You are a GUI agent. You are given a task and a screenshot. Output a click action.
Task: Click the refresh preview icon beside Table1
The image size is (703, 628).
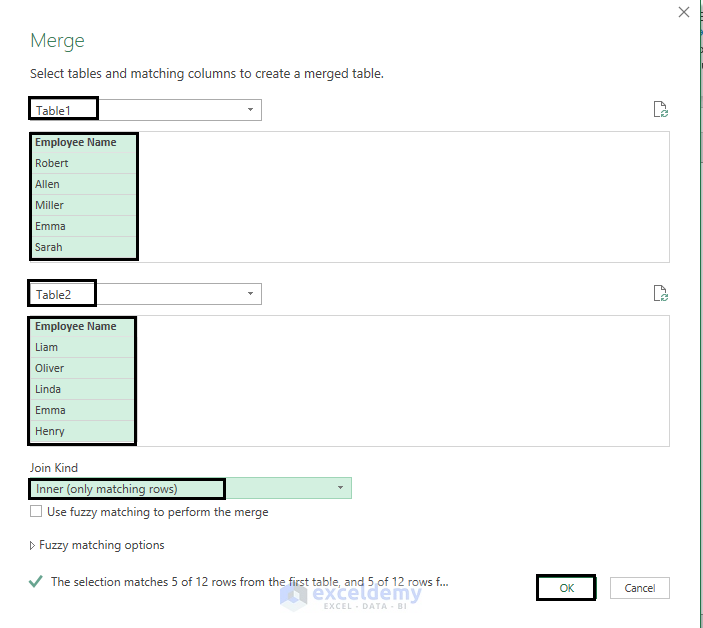pos(660,110)
